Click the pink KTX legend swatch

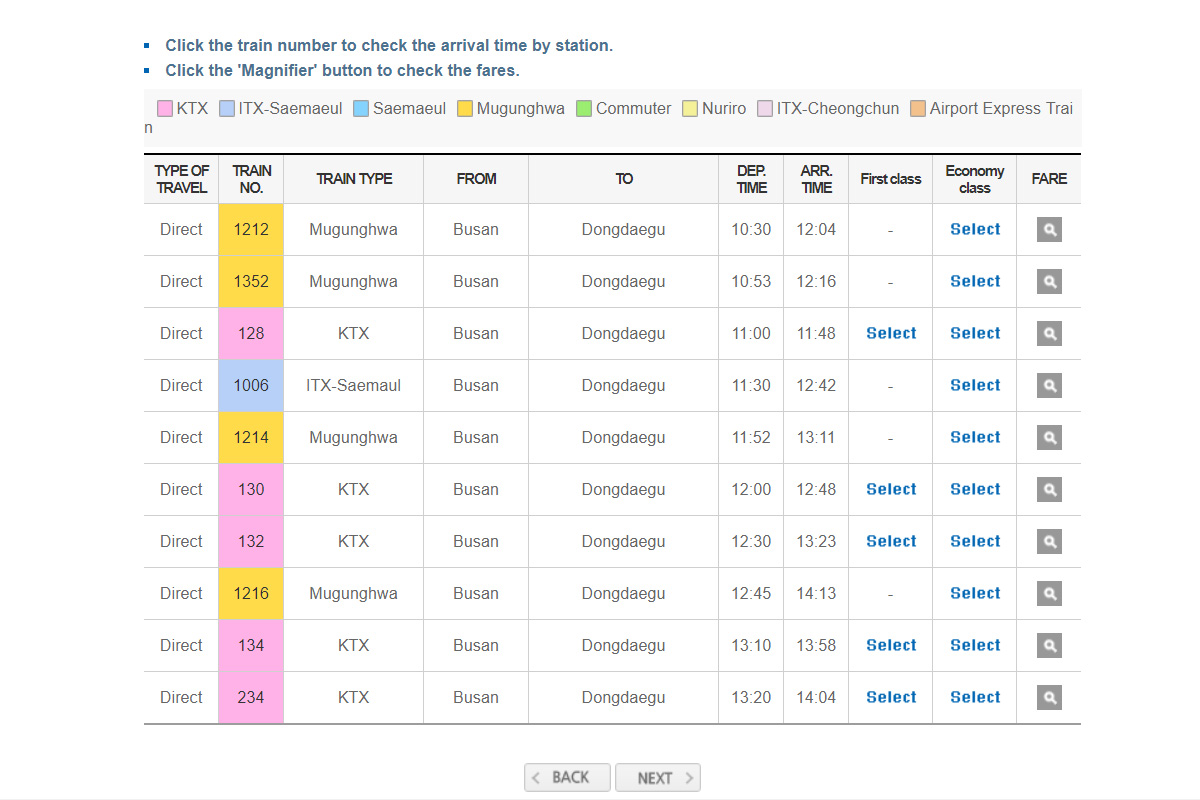tap(165, 109)
